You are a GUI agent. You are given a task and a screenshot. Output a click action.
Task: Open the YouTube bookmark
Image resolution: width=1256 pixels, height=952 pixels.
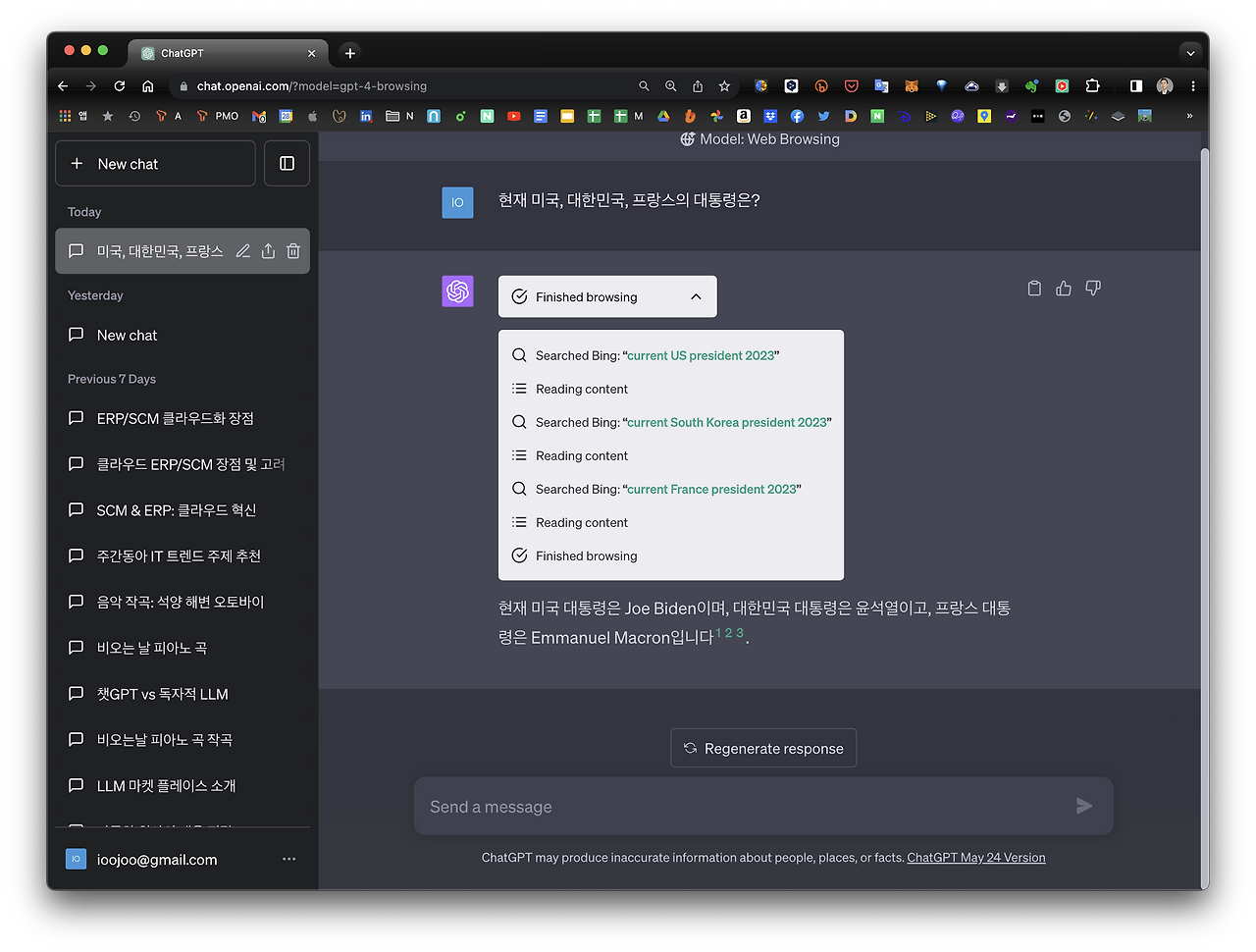(513, 116)
